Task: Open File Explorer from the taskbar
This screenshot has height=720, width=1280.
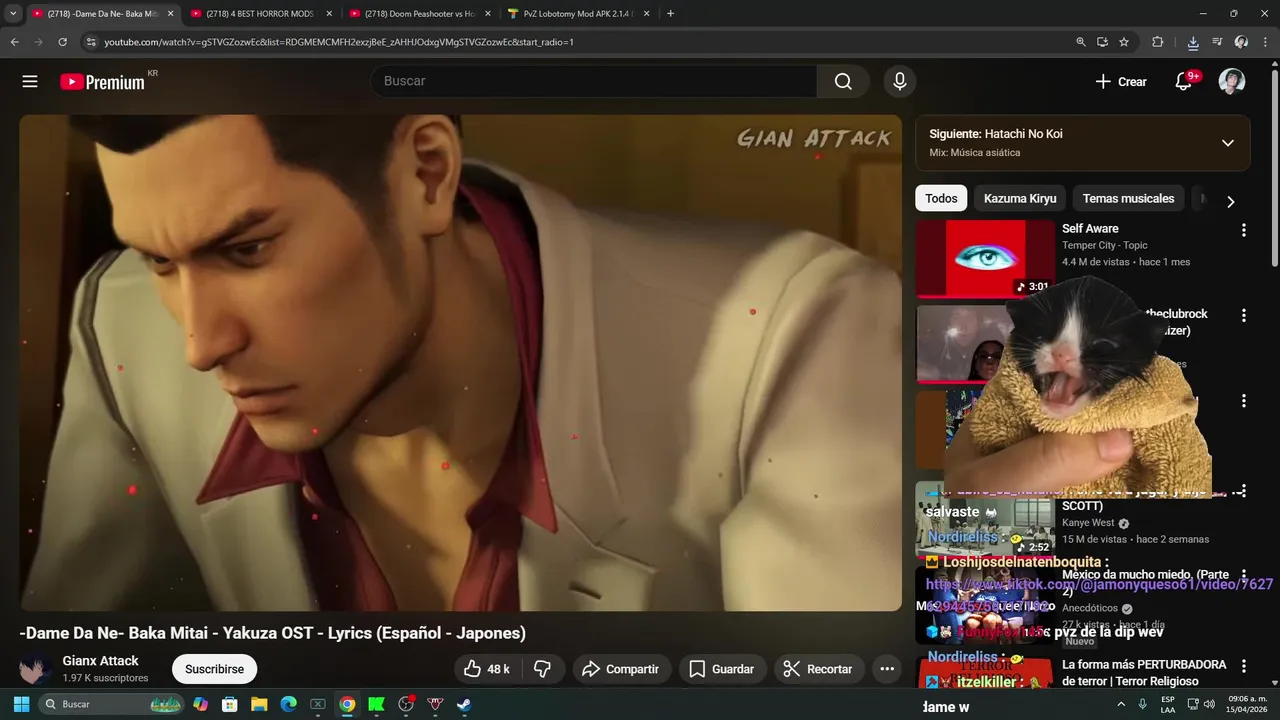Action: [x=259, y=704]
